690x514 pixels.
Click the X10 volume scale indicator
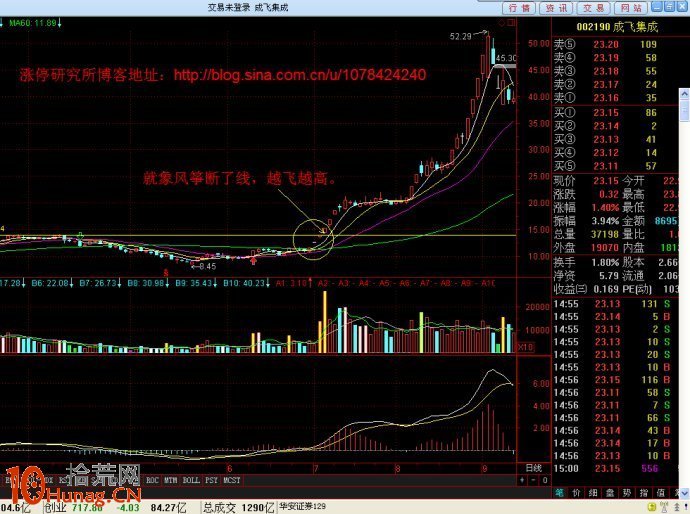coord(525,347)
